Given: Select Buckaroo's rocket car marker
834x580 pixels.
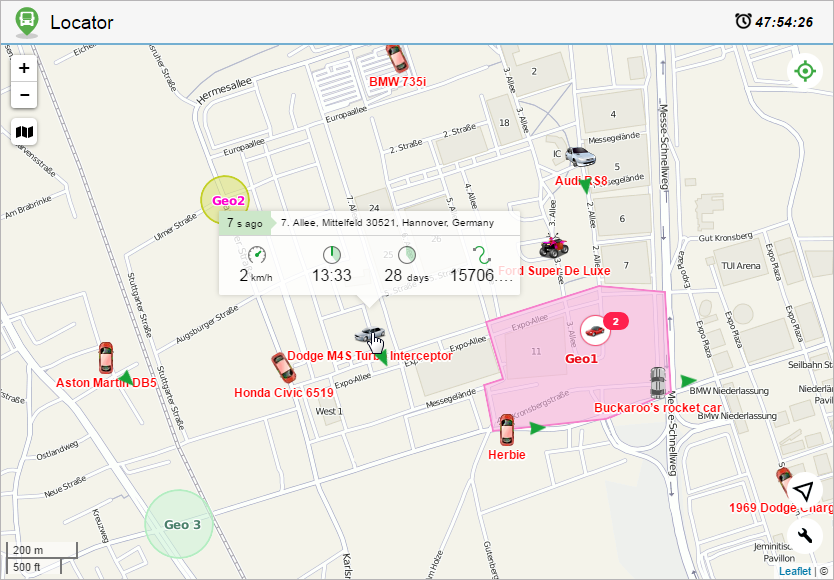Looking at the screenshot, I should (658, 382).
